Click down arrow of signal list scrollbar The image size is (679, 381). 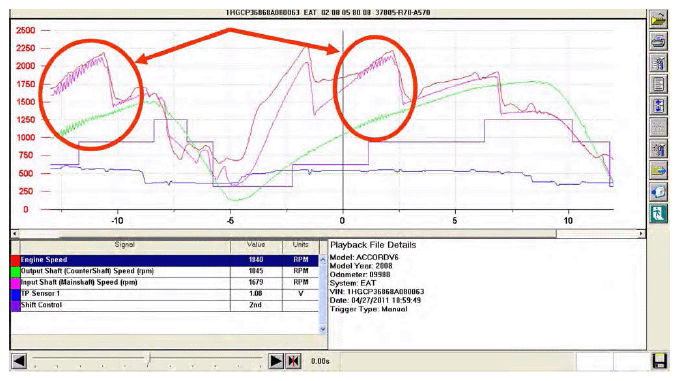pyautogui.click(x=323, y=329)
